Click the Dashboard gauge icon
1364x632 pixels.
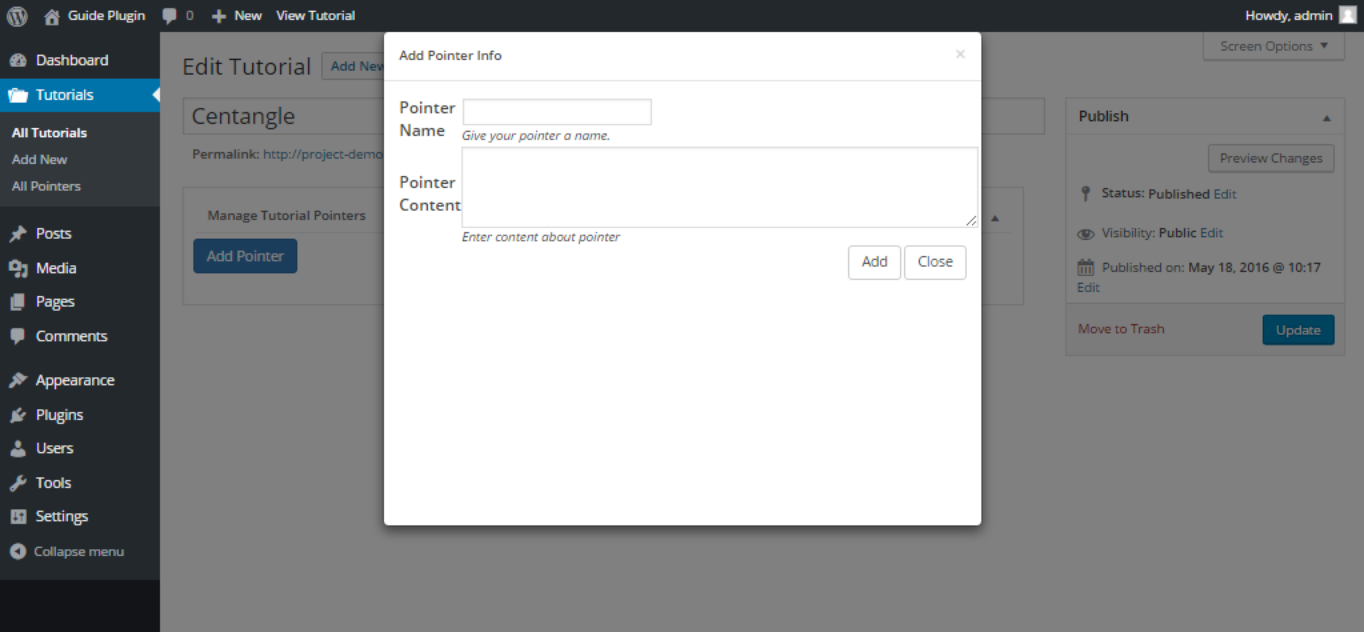click(18, 60)
